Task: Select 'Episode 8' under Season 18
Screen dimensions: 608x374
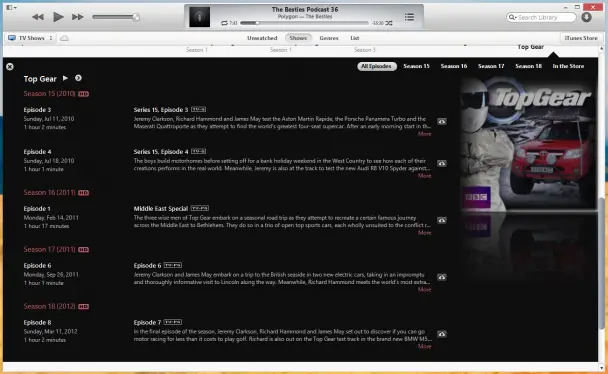Action: point(37,322)
